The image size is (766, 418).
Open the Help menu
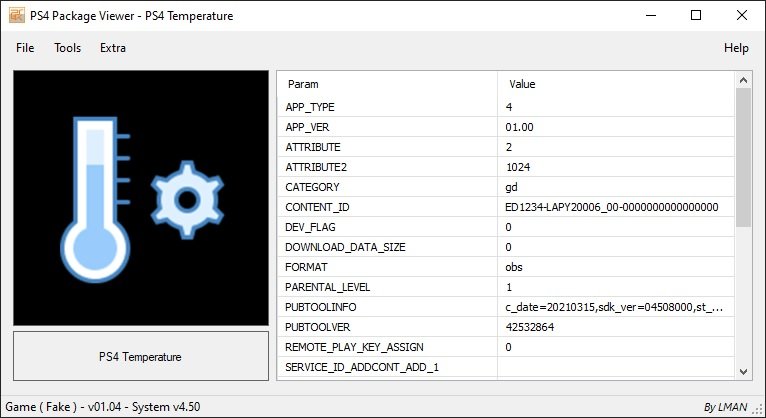coord(736,48)
